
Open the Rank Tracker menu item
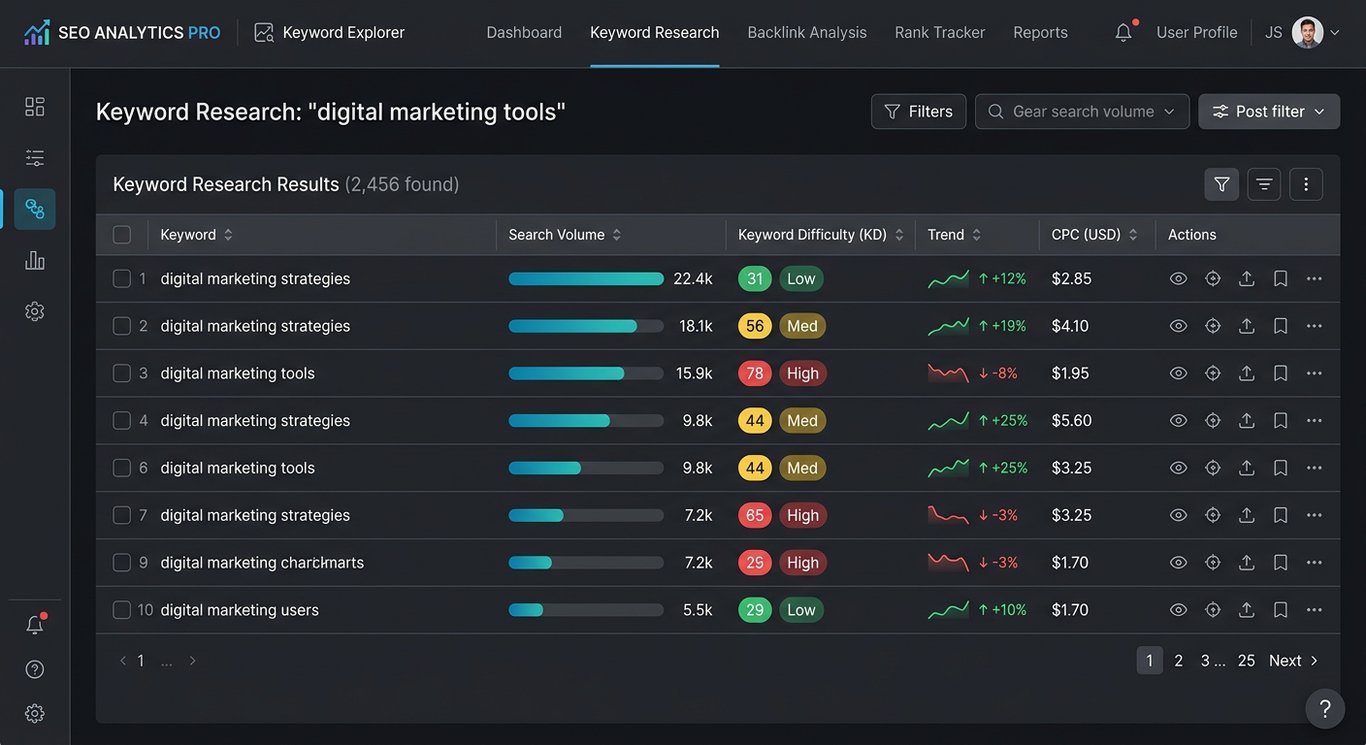(939, 32)
